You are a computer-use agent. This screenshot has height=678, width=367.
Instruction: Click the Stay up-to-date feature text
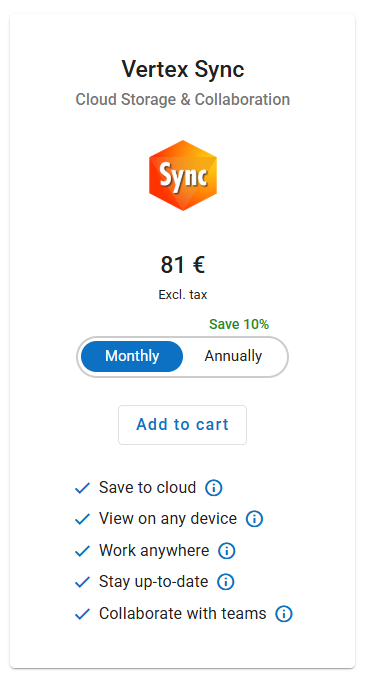[x=153, y=582]
